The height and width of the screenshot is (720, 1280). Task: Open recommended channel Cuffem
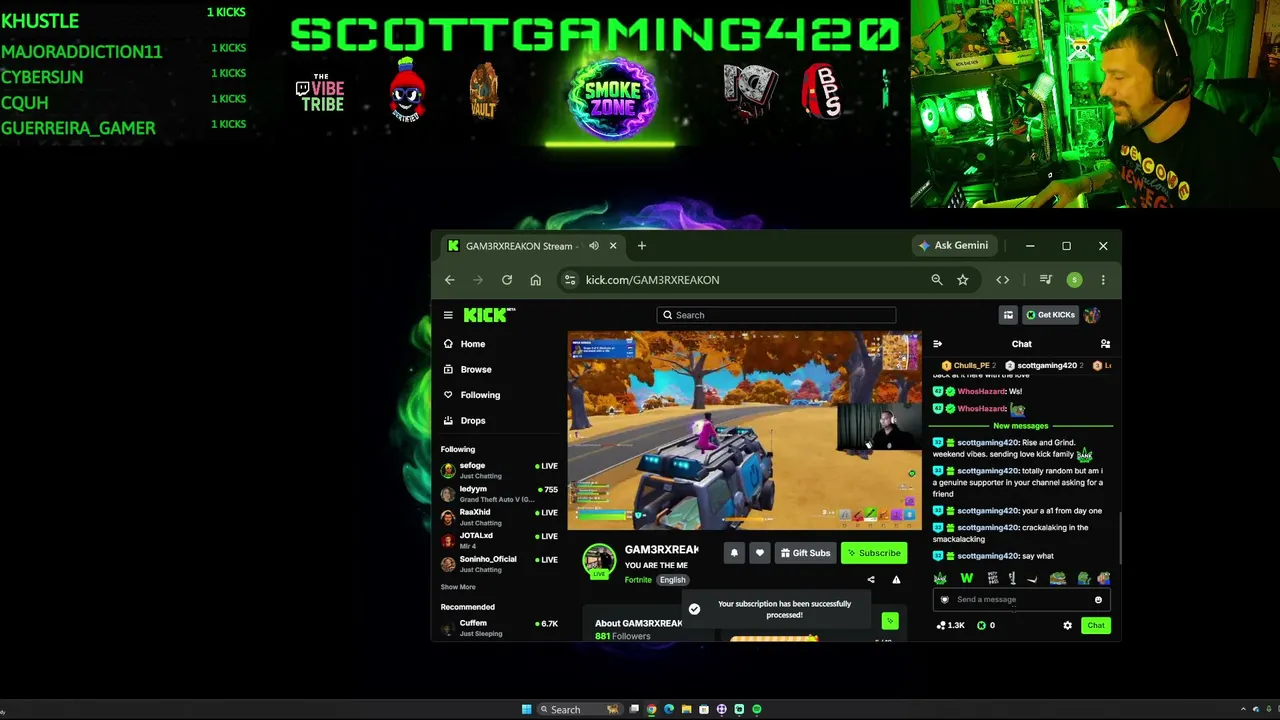coord(499,628)
